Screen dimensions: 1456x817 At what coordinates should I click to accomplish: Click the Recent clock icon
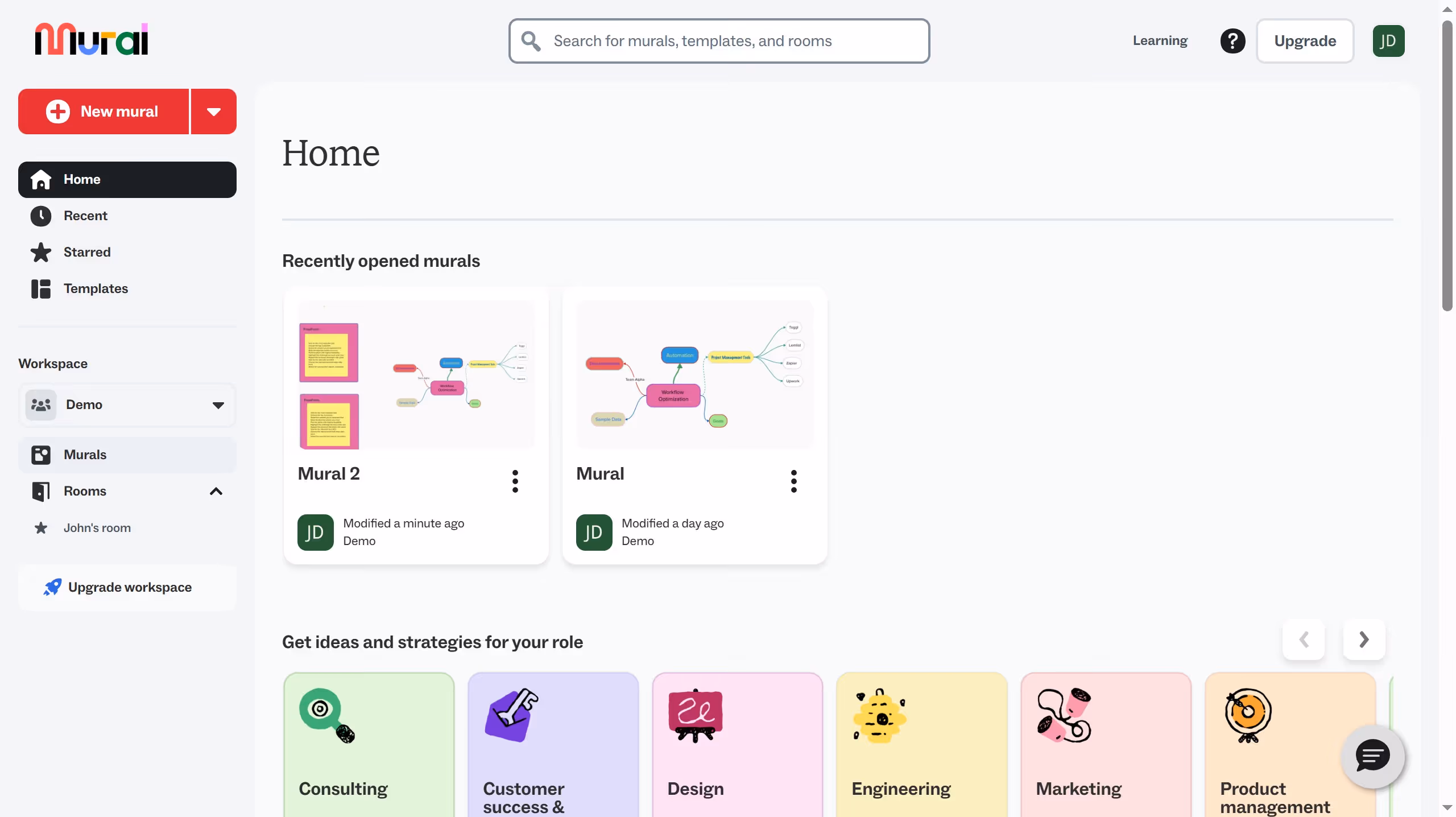point(41,216)
